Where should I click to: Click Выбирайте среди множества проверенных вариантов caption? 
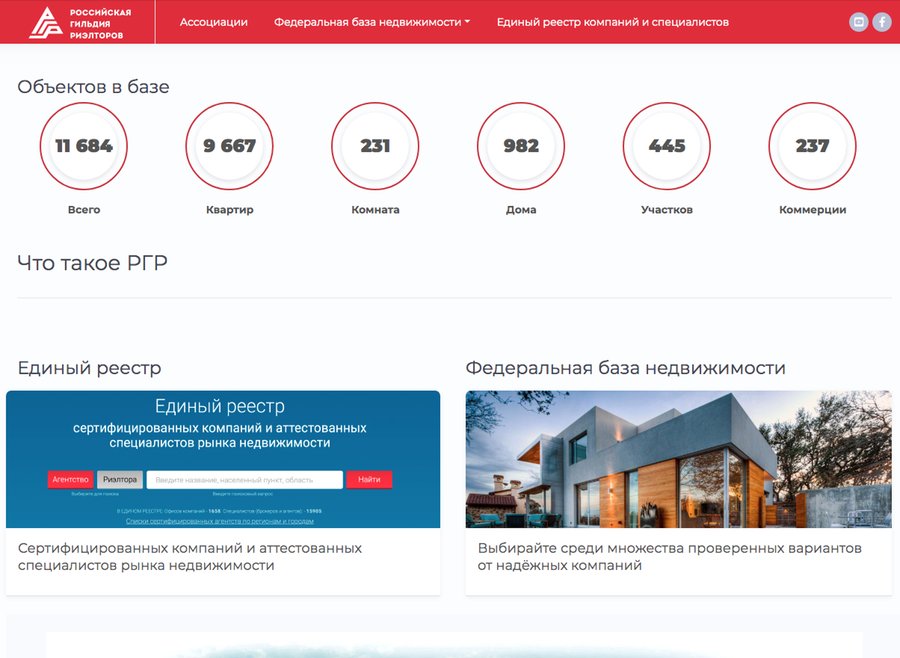pyautogui.click(x=669, y=557)
